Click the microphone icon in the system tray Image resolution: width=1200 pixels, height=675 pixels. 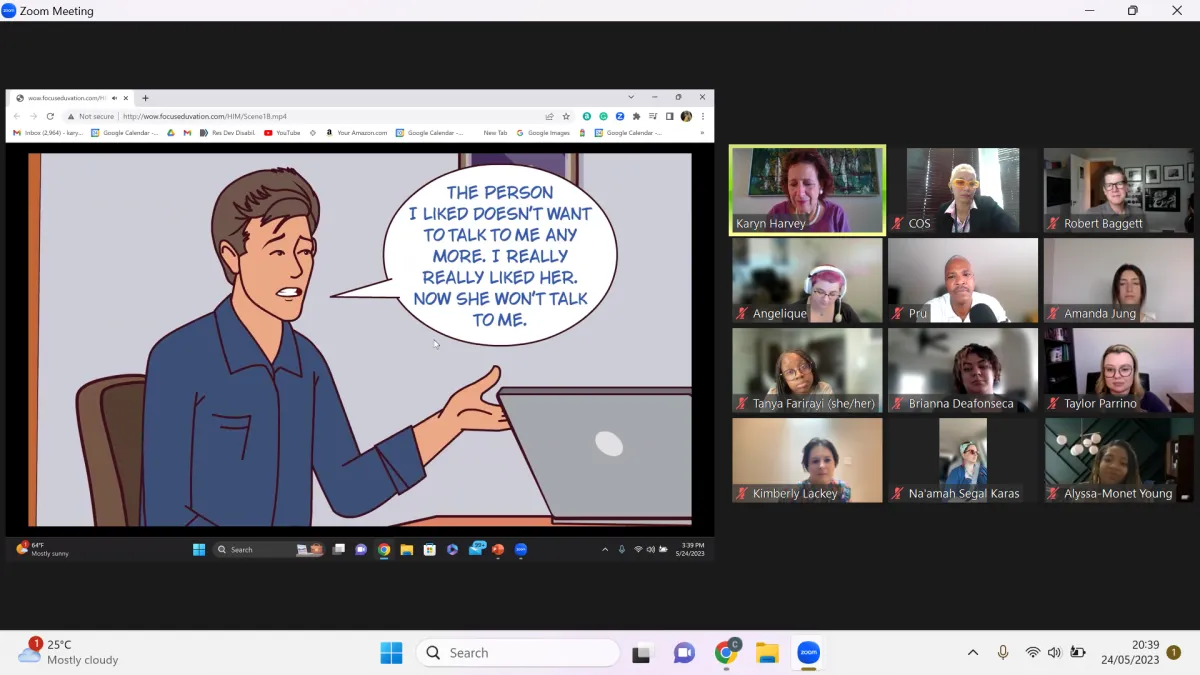pos(1003,653)
